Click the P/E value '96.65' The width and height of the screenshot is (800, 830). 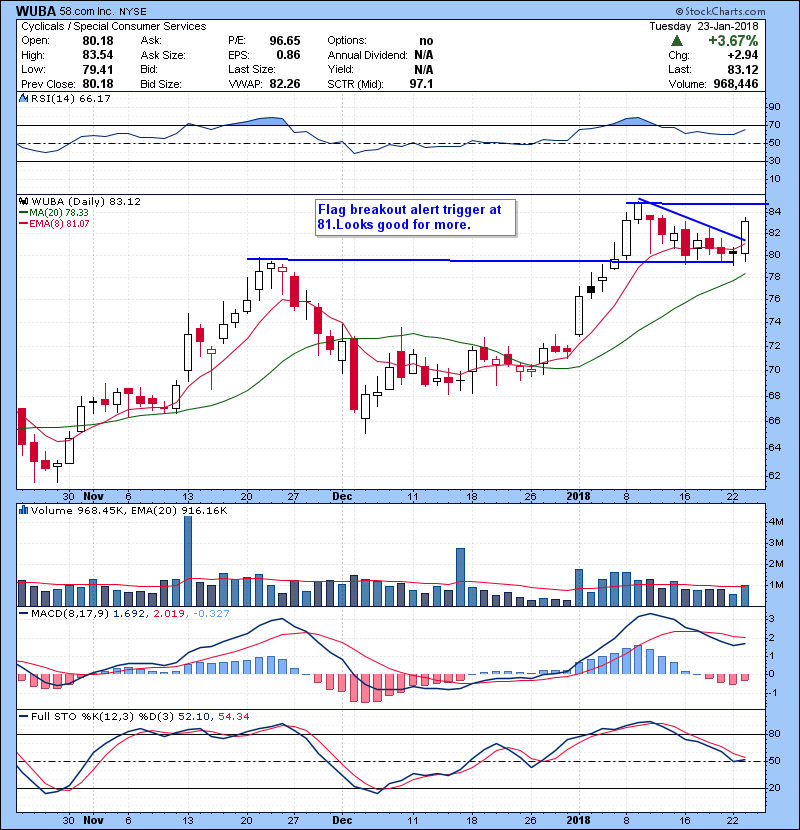tap(285, 41)
